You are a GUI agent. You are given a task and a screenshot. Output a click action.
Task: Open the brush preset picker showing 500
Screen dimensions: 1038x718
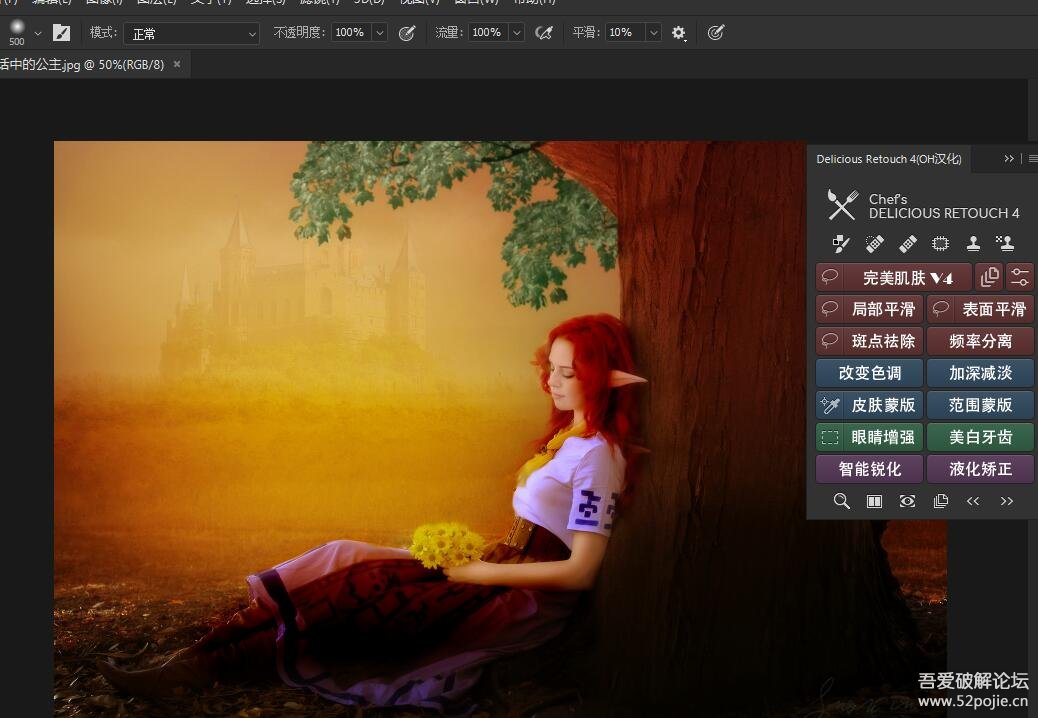(17, 32)
